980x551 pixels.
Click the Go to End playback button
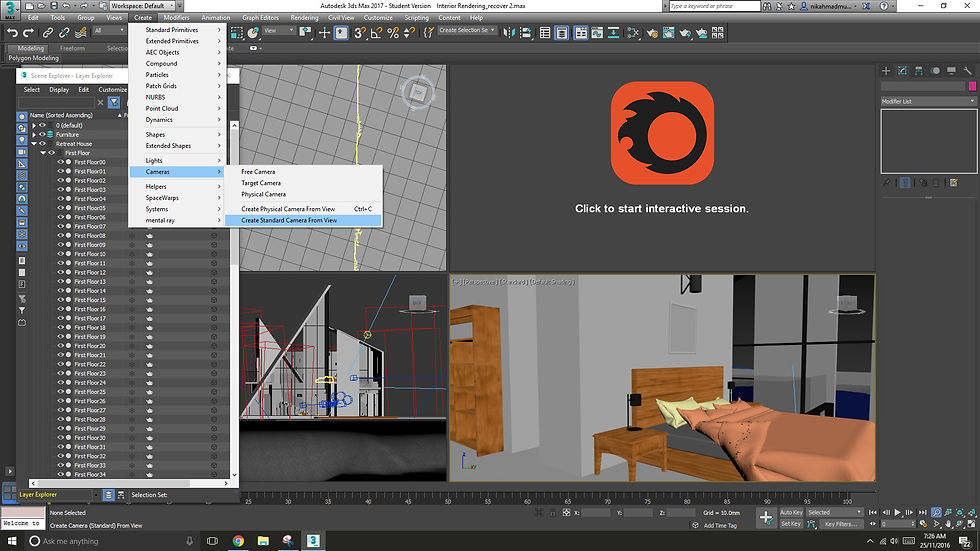pos(922,512)
